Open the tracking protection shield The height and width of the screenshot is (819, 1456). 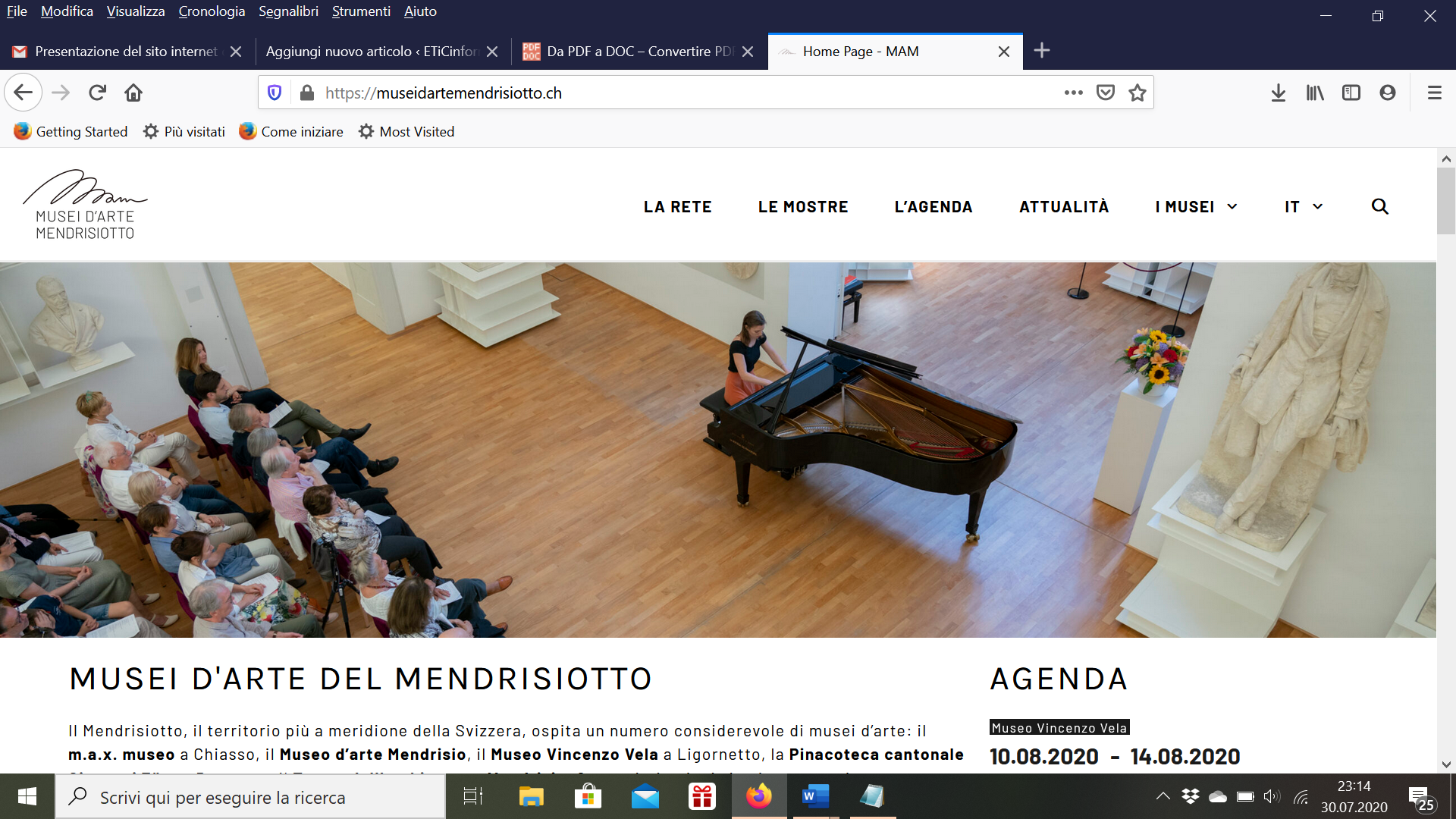(x=275, y=93)
